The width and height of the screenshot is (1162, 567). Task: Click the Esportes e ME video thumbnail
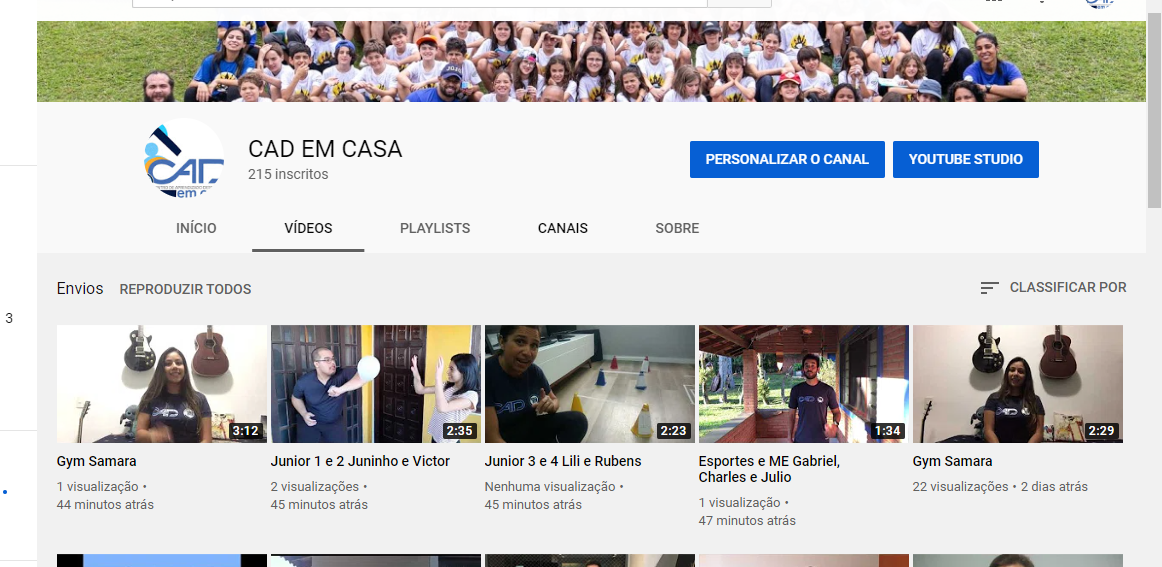tap(803, 384)
